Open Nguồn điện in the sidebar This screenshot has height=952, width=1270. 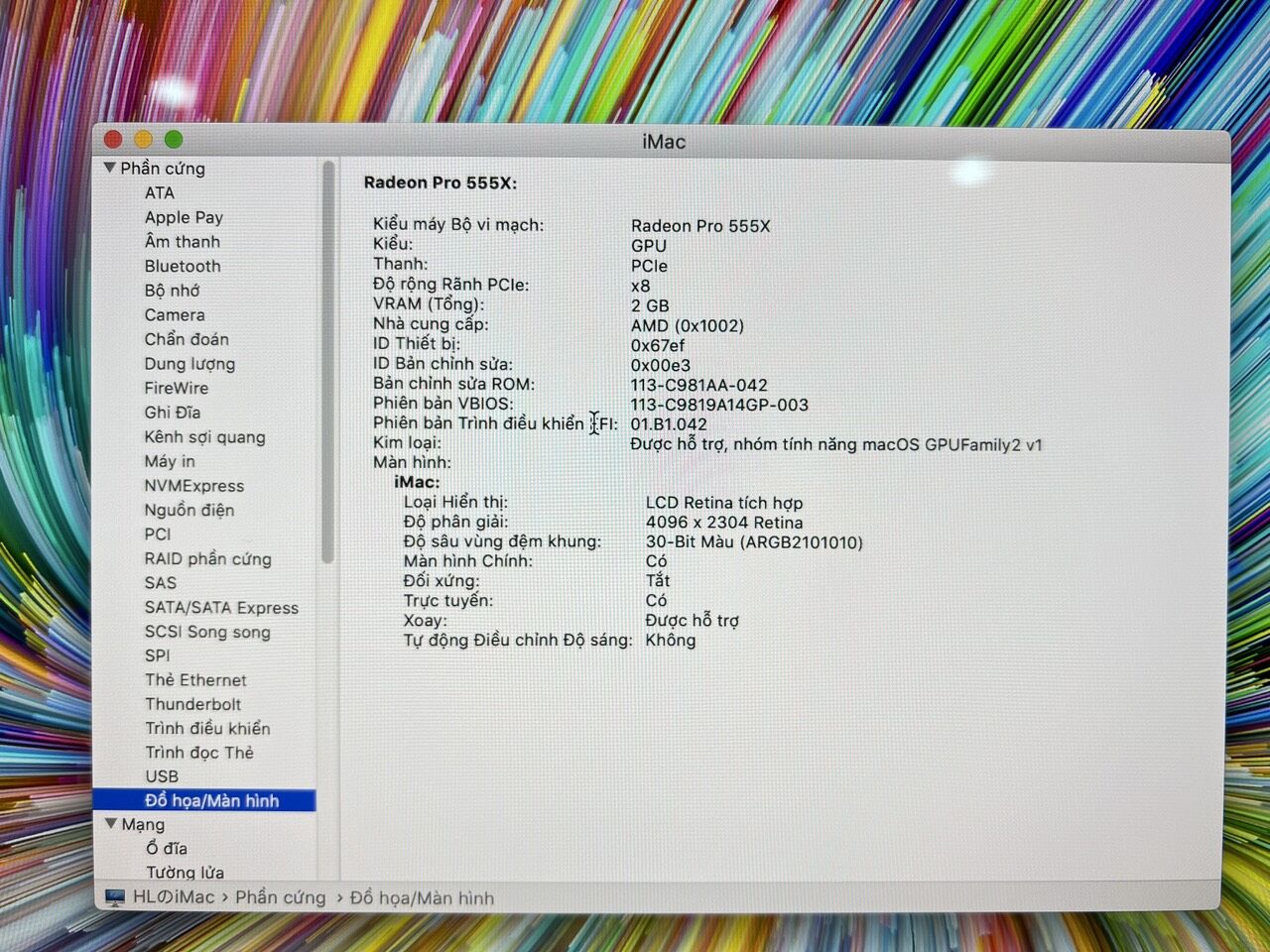(x=190, y=510)
